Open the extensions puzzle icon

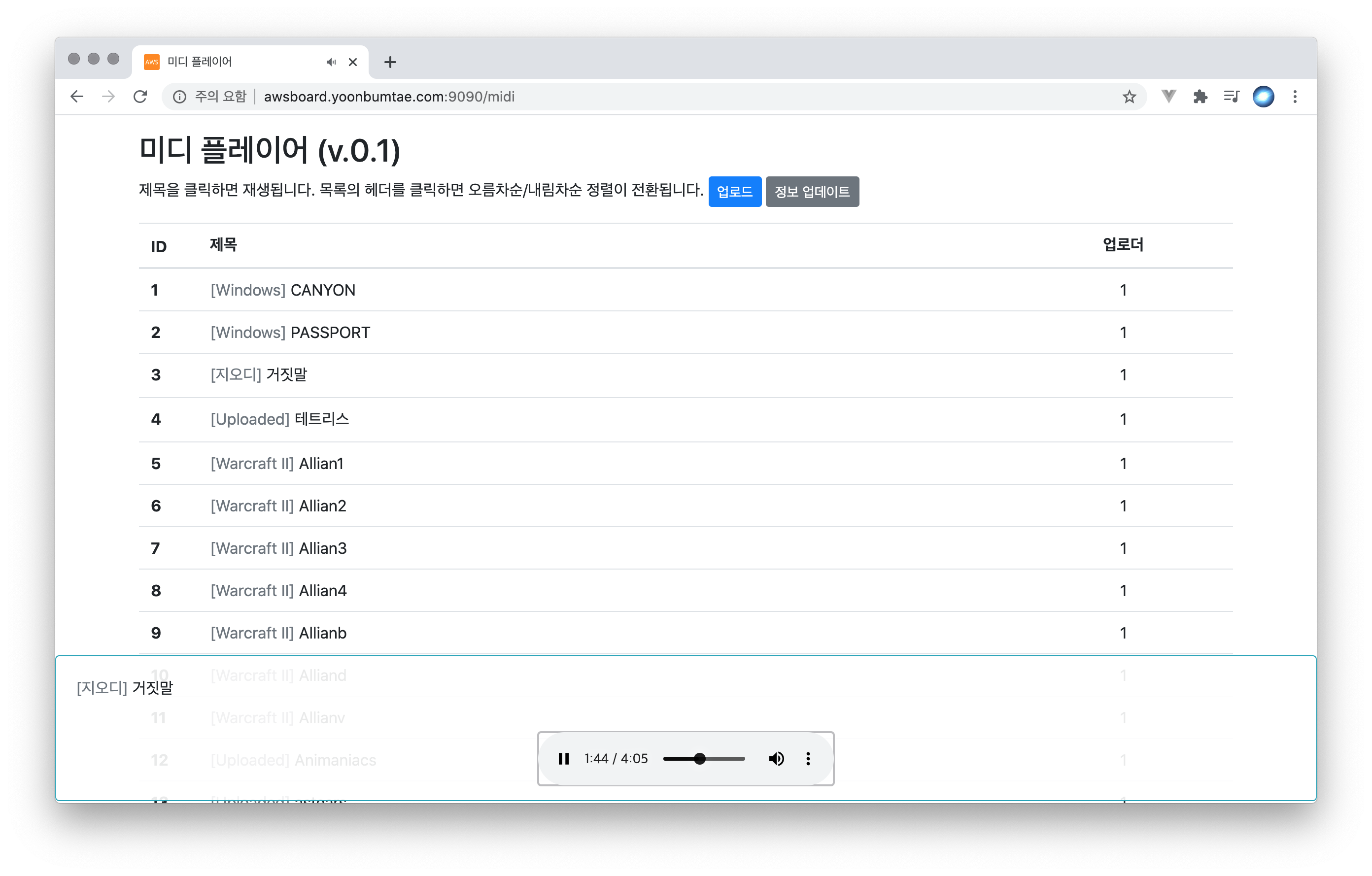pos(1200,97)
